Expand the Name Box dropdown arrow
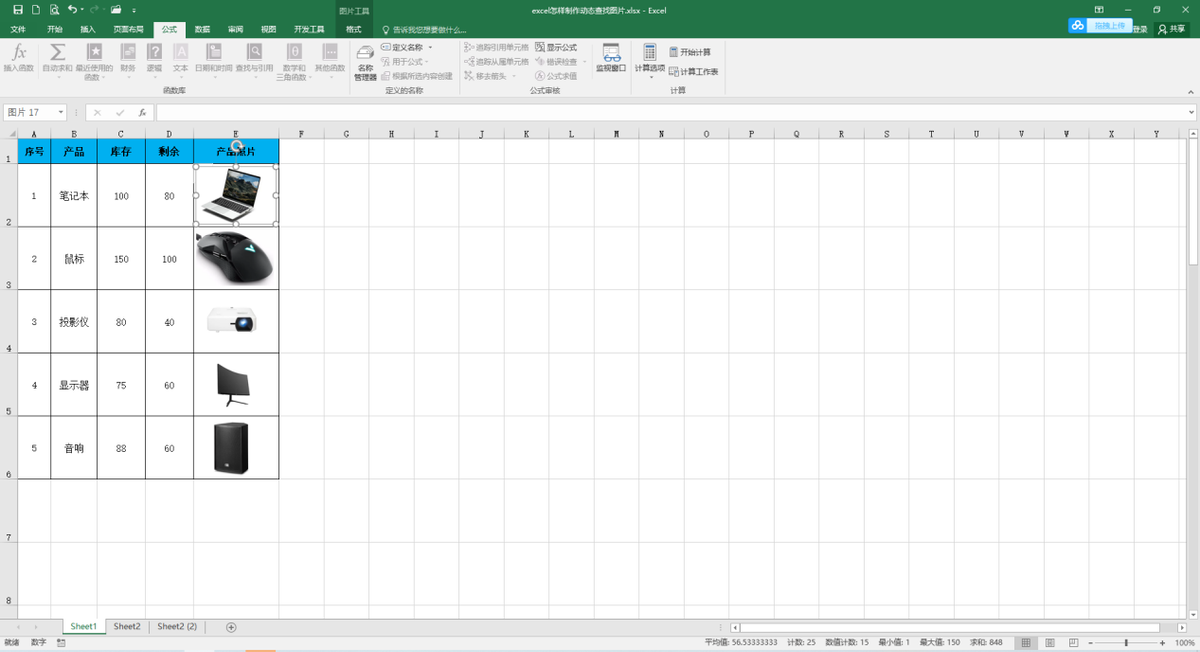Viewport: 1200px width, 652px height. (61, 113)
